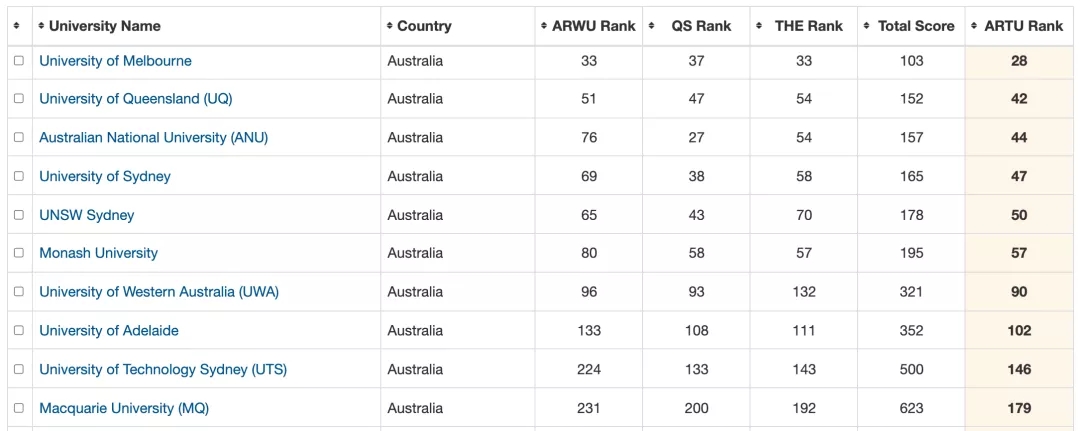Viewport: 1080px width, 431px height.
Task: Click sort icon in checkbox column header
Action: [x=17, y=26]
